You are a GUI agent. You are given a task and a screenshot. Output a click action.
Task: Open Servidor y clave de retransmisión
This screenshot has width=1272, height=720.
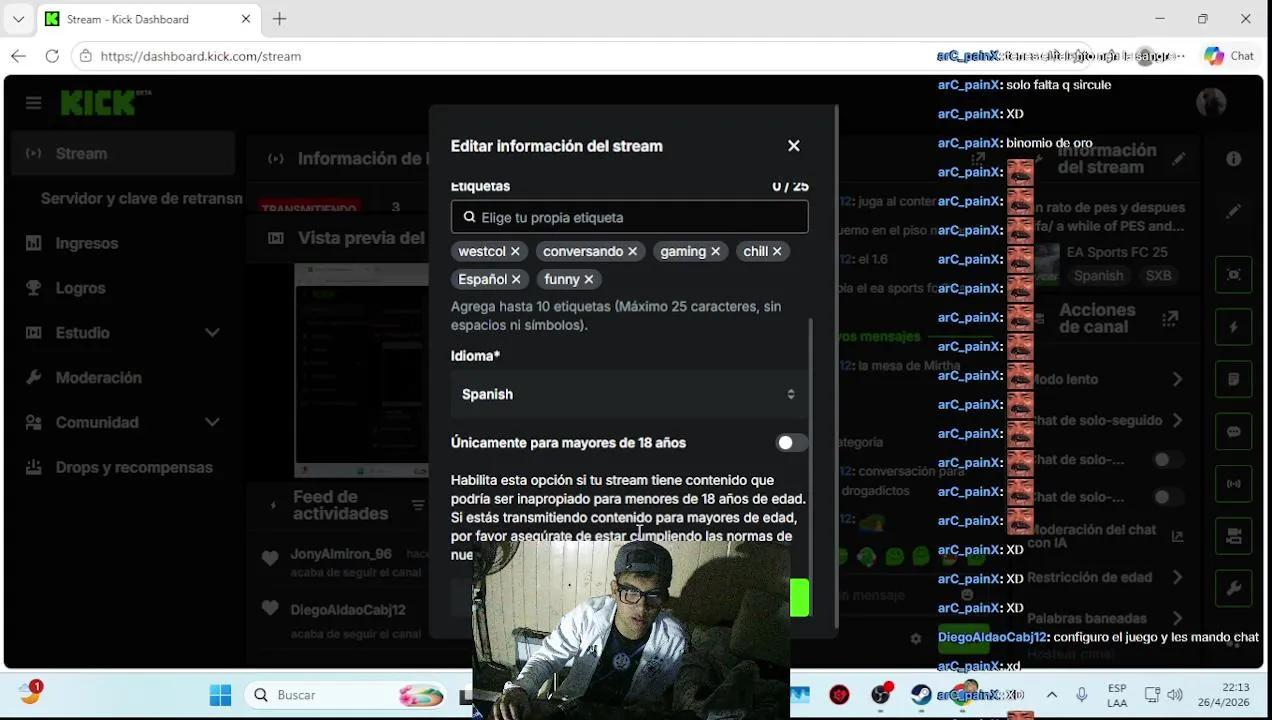tap(141, 198)
